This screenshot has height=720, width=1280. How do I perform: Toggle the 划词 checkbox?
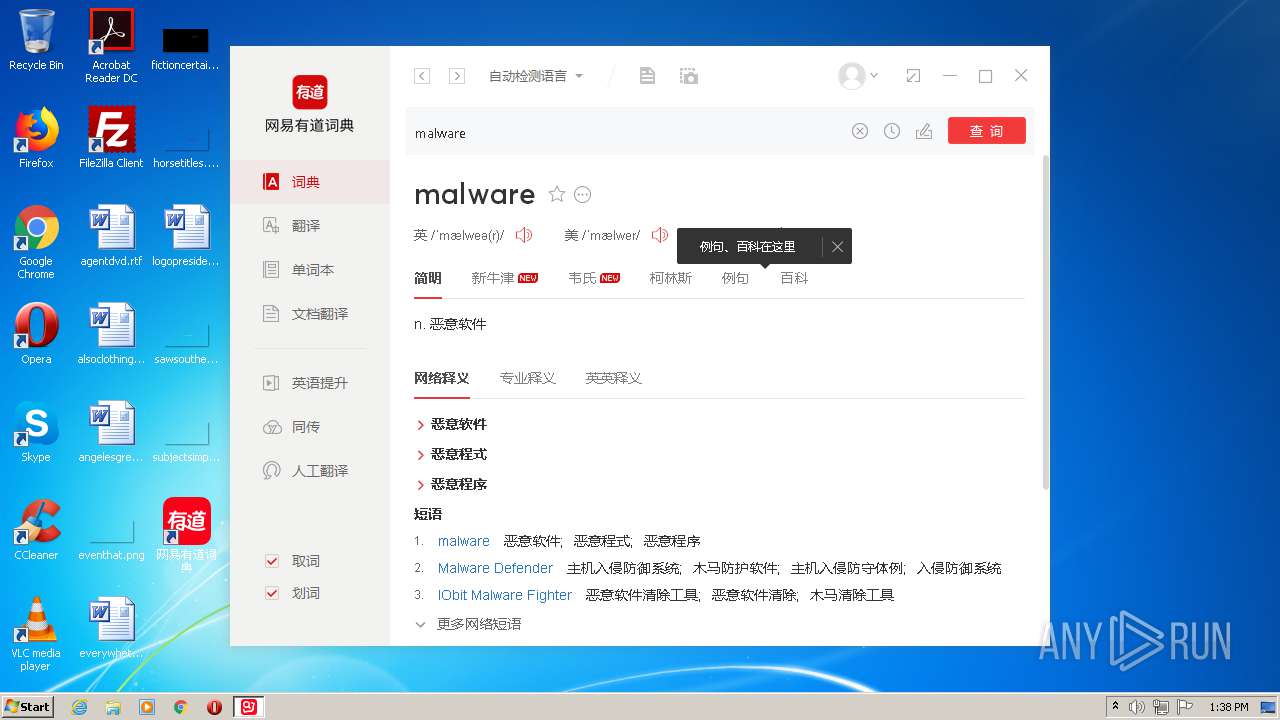pyautogui.click(x=272, y=593)
